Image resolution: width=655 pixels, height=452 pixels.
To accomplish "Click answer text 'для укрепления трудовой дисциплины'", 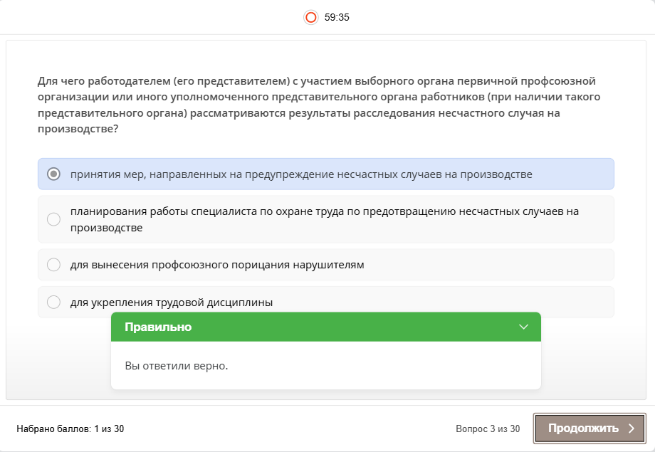I will coord(171,302).
